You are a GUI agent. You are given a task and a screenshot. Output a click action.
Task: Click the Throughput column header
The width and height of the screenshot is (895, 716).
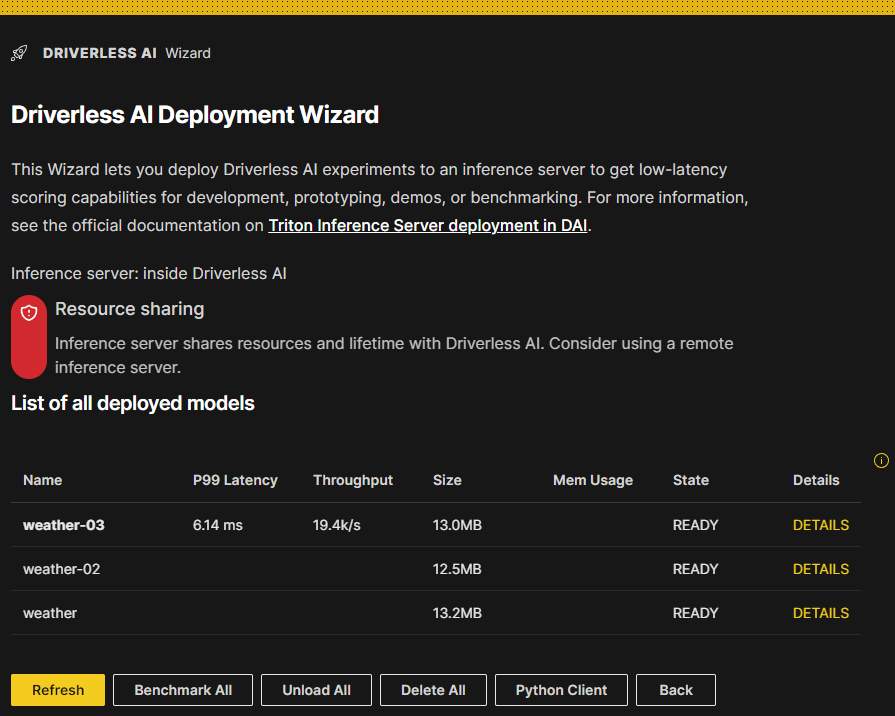(x=352, y=480)
